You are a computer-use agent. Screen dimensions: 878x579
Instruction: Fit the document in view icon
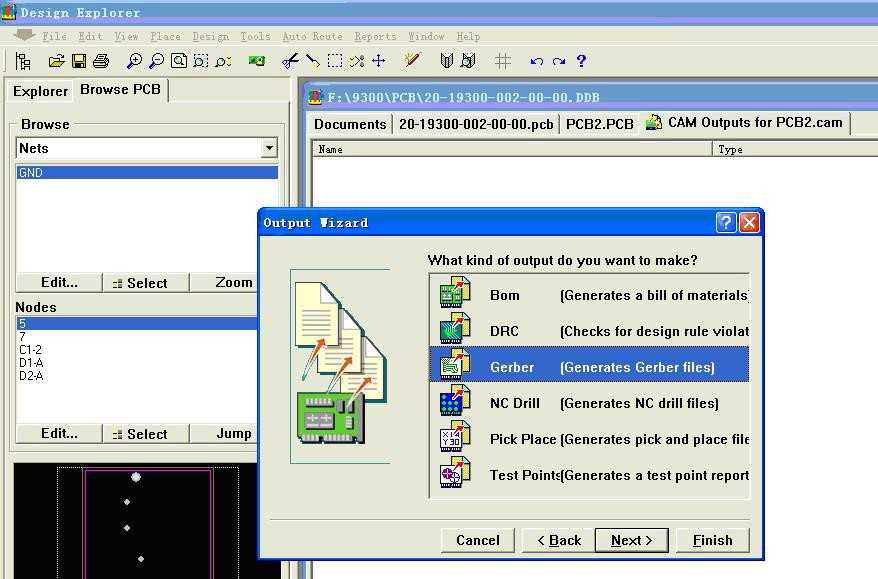(x=179, y=60)
